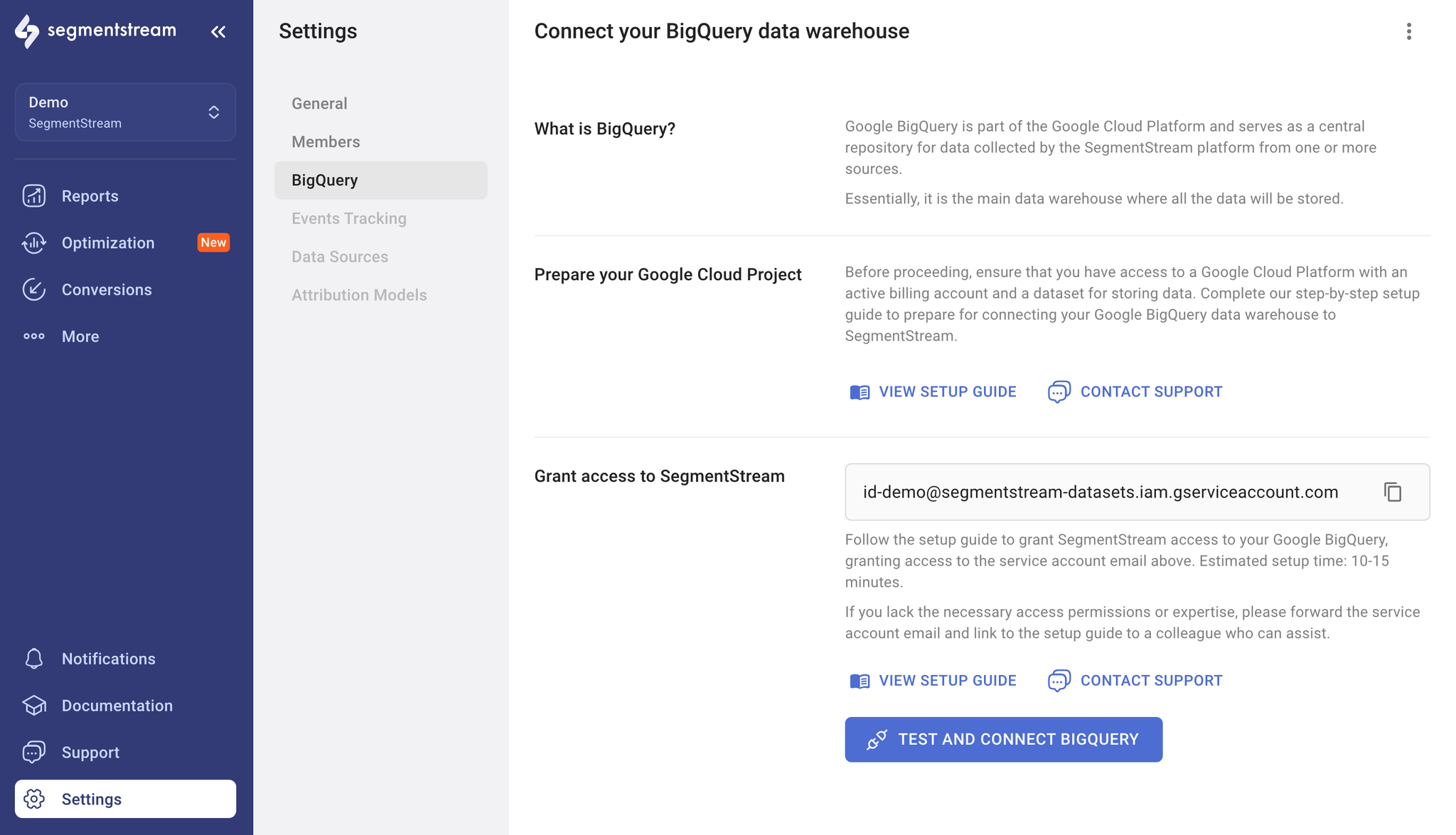Open the Demo project switcher
Image resolution: width=1456 pixels, height=835 pixels.
pos(125,112)
